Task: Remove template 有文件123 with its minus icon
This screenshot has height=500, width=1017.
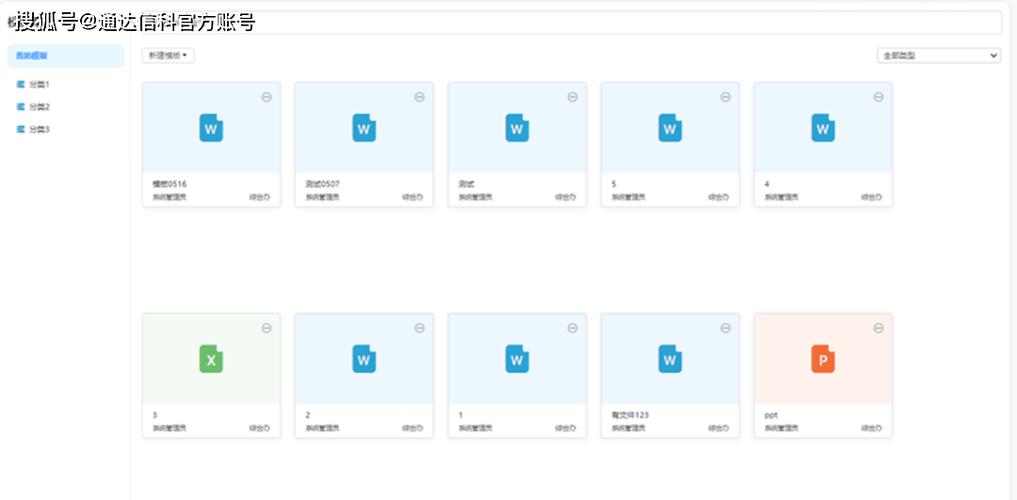Action: [726, 328]
